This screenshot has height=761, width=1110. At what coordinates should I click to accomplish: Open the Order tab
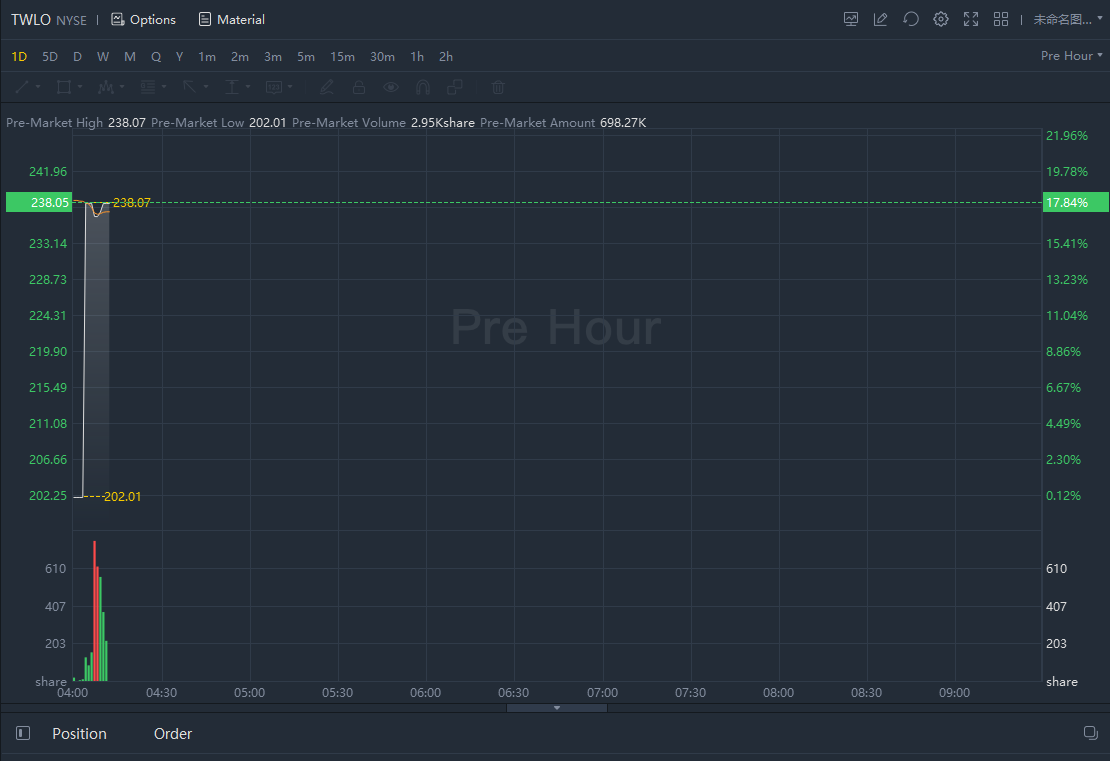[x=173, y=733]
